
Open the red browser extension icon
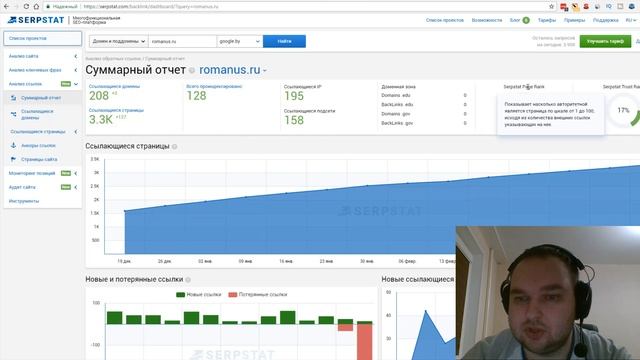pyautogui.click(x=564, y=7)
